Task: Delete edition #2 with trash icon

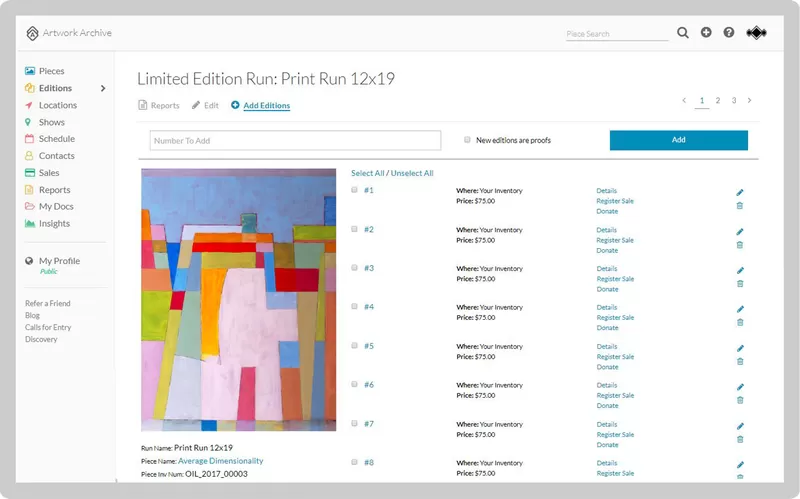Action: [x=740, y=245]
